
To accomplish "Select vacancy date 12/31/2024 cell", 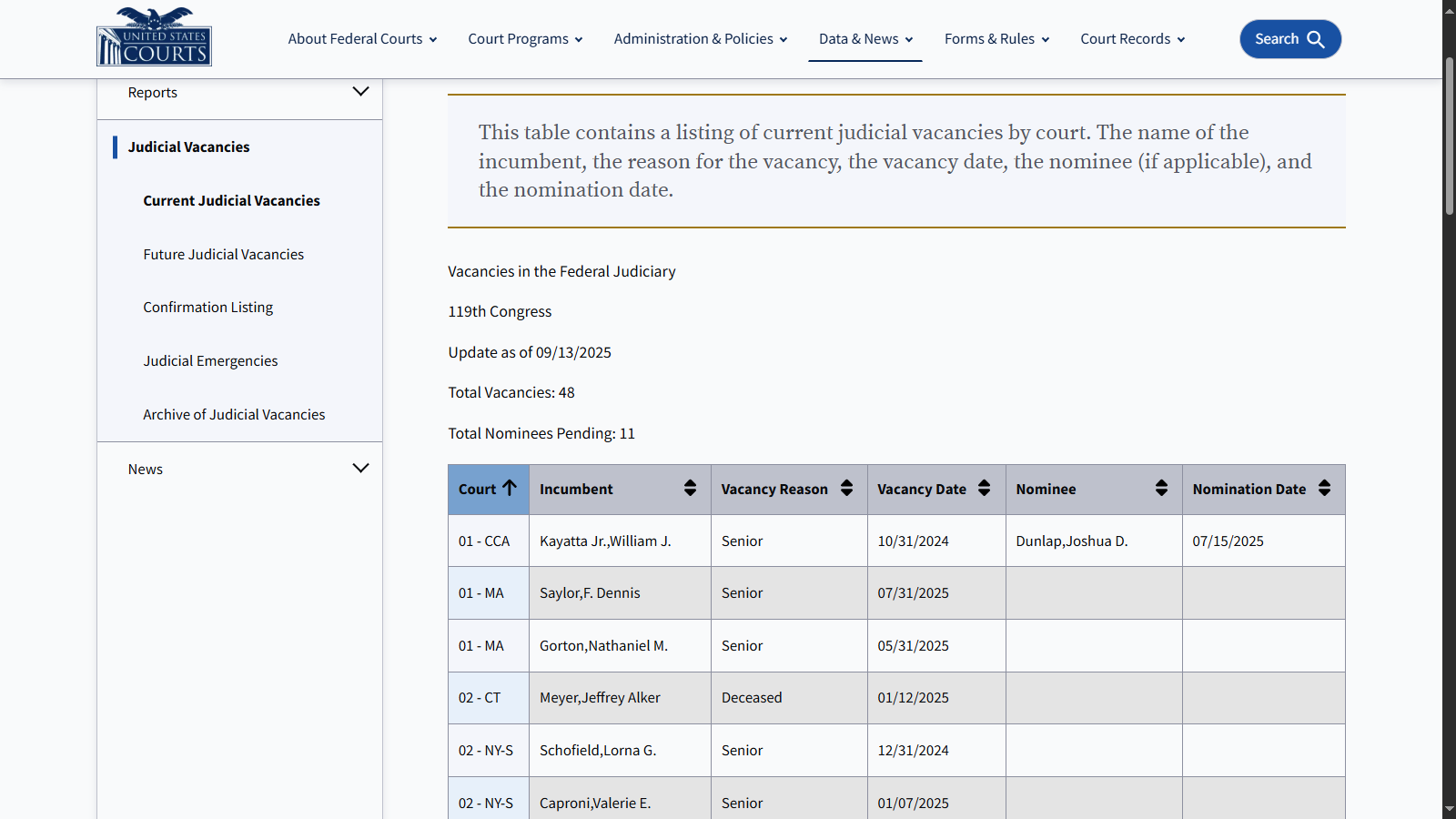I will pos(936,751).
